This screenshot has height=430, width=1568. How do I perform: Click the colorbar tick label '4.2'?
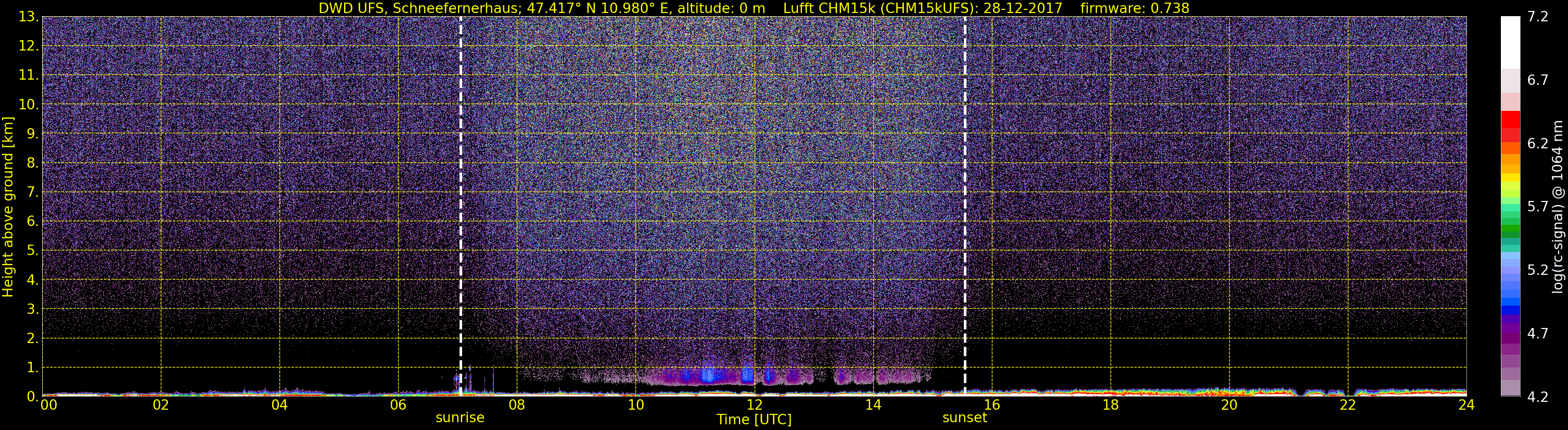coord(1538,397)
